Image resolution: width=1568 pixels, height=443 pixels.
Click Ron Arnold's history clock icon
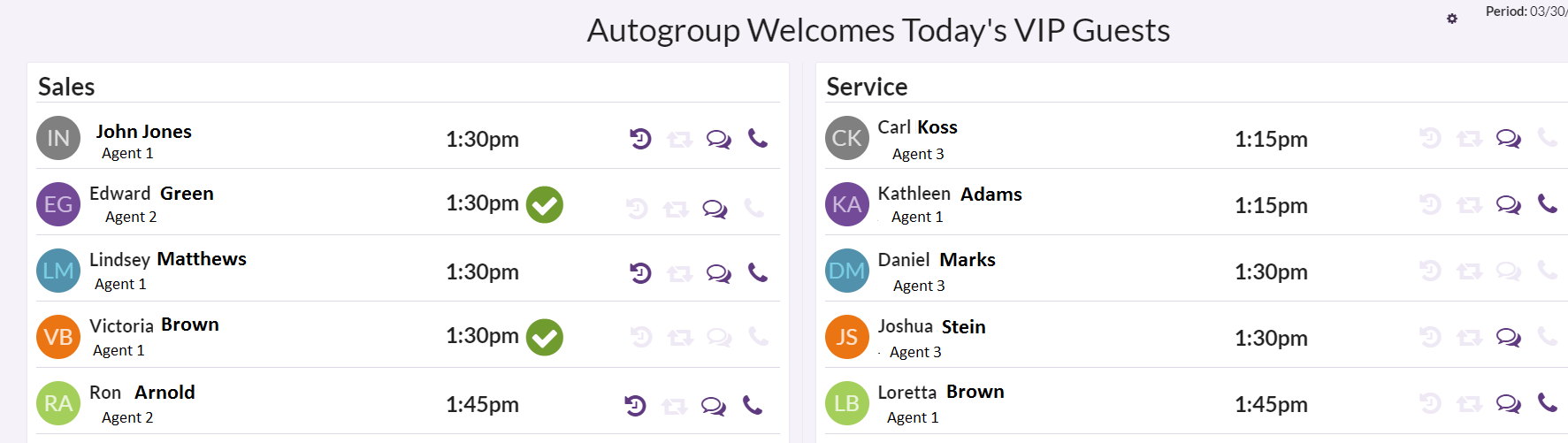click(635, 405)
